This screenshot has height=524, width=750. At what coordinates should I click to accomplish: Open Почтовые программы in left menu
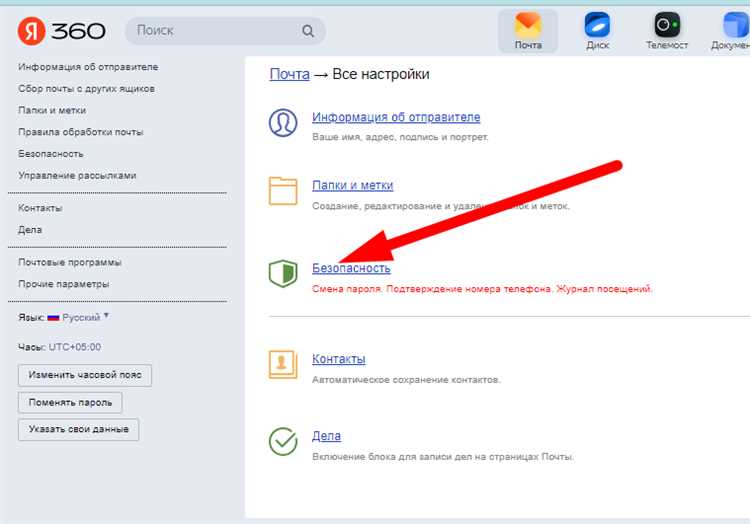point(70,262)
